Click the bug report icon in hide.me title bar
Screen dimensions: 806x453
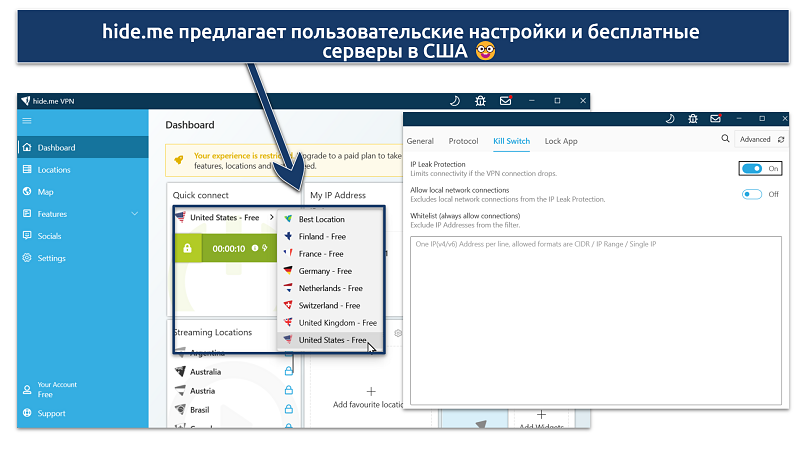coord(480,101)
